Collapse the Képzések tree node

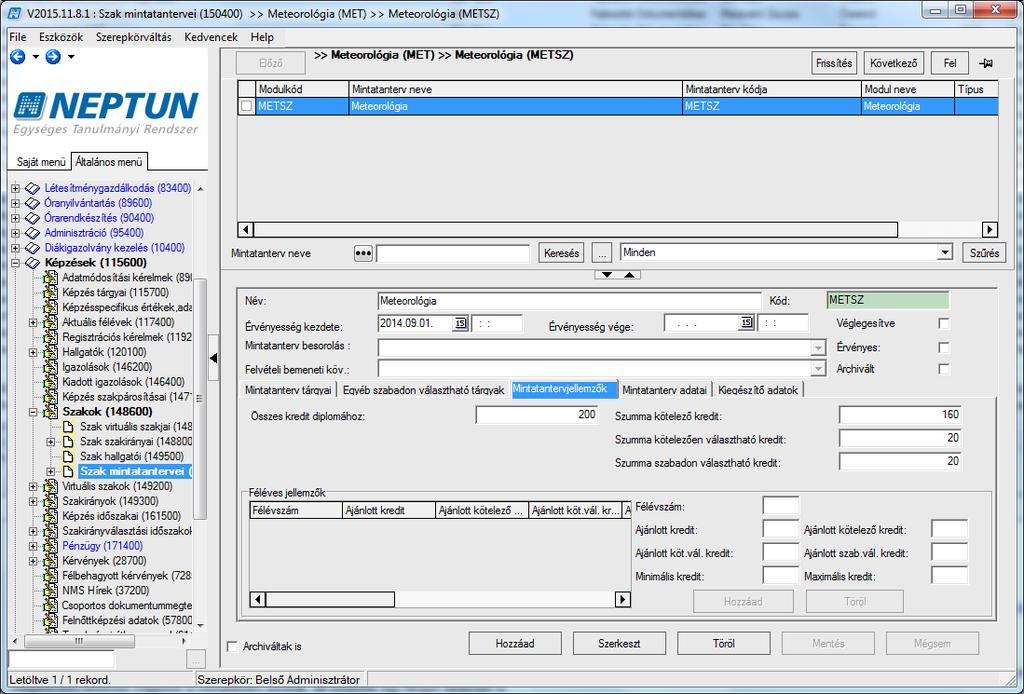(x=15, y=263)
